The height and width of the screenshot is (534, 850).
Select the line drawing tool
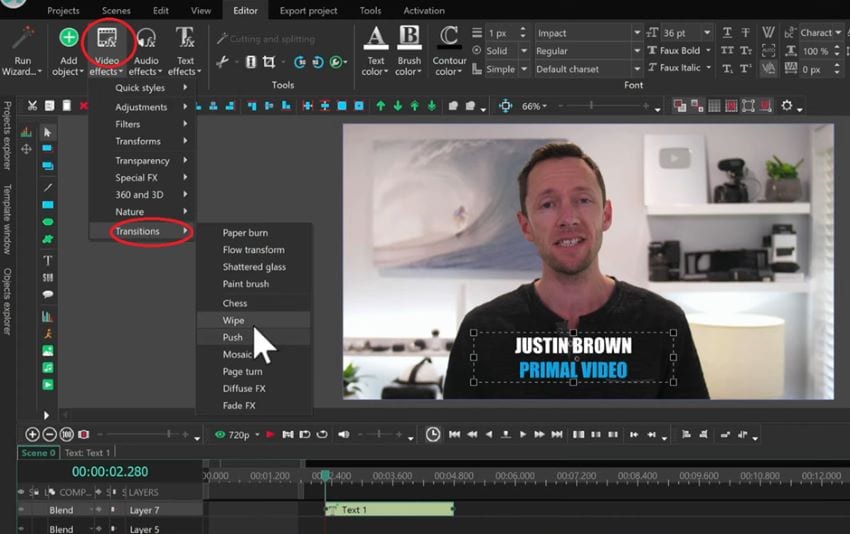click(48, 188)
